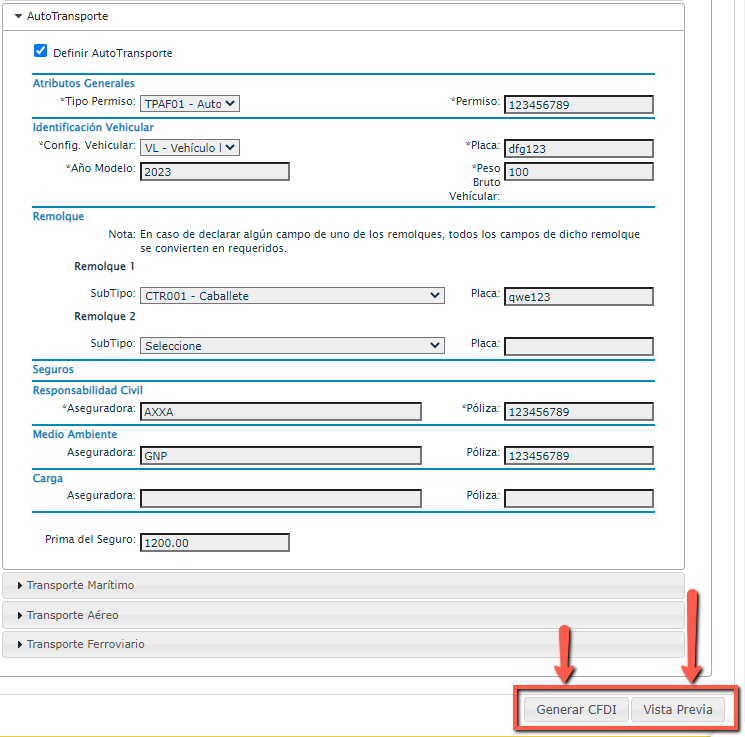Click Responsabilidad Civil Aseguradora field AXXA
The image size is (745, 737).
coord(281,412)
